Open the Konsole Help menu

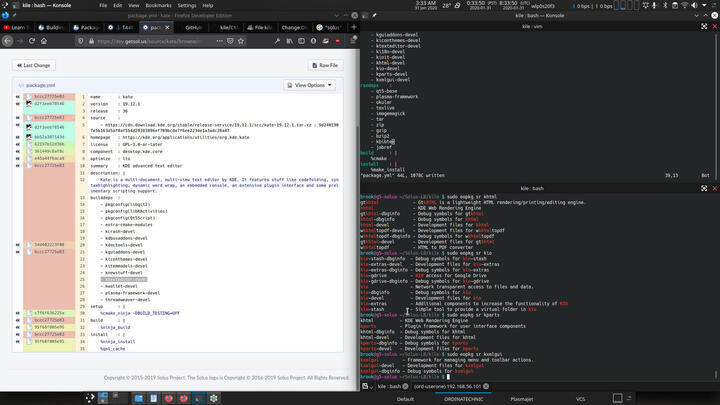coord(208,6)
